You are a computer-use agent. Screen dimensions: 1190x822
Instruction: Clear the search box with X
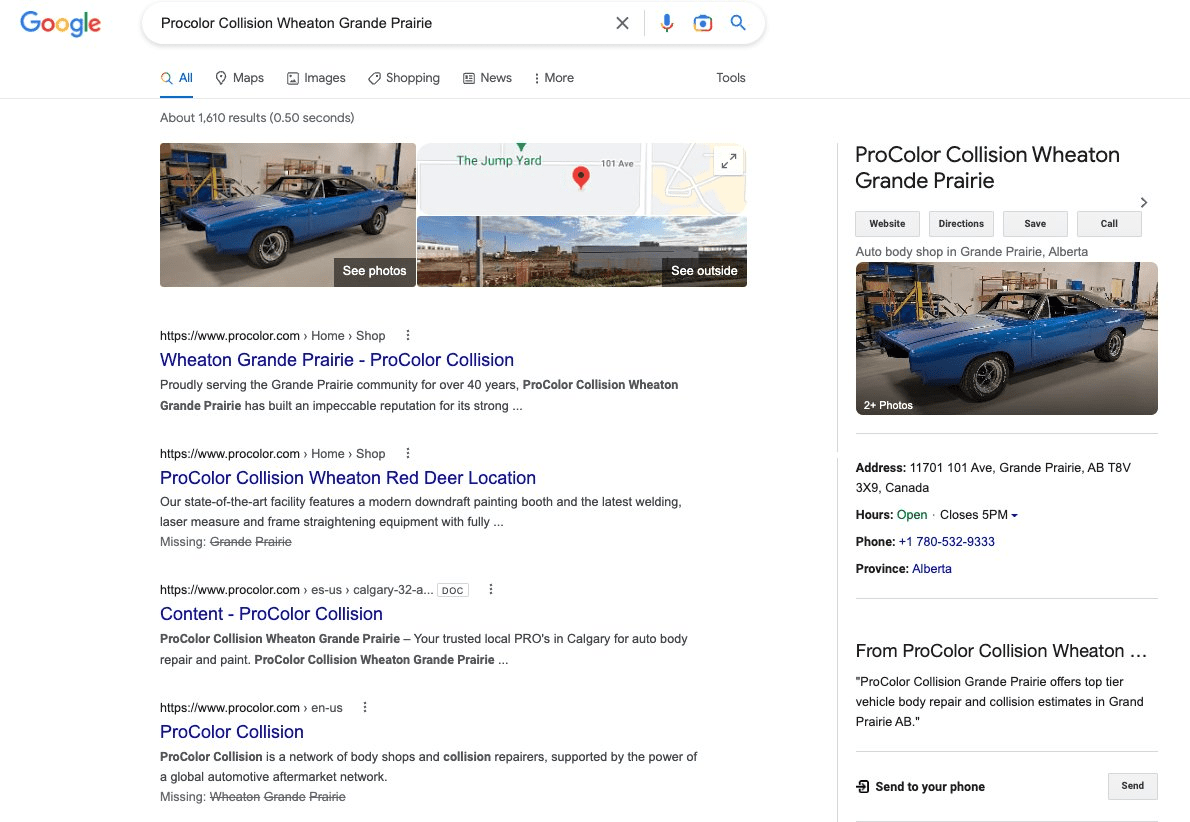[622, 23]
